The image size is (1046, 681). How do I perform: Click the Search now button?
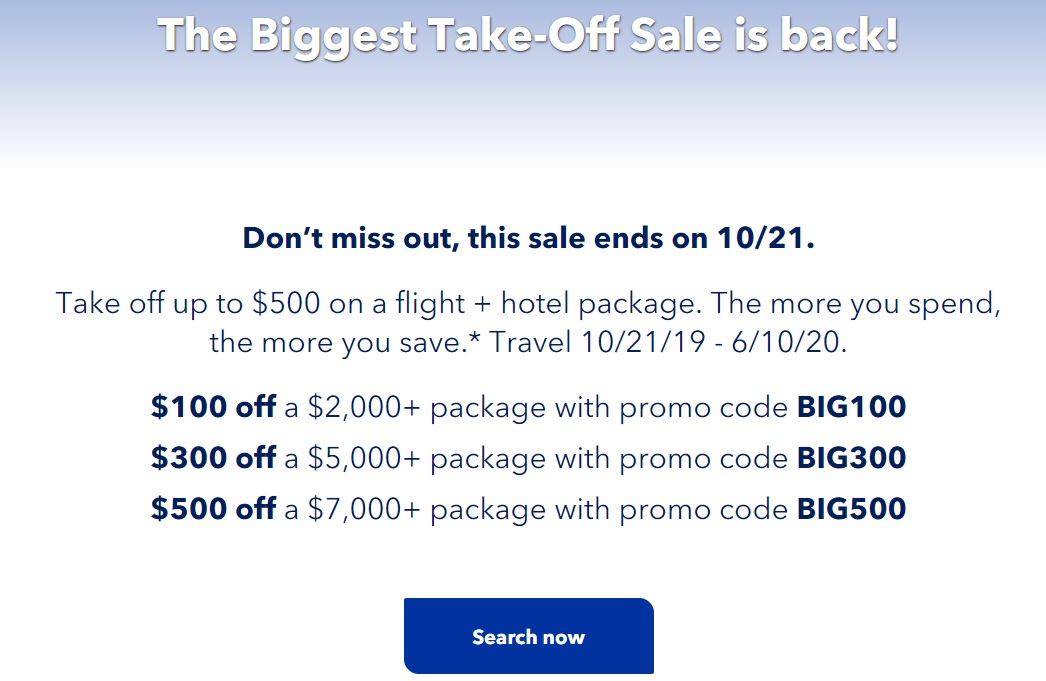point(528,636)
